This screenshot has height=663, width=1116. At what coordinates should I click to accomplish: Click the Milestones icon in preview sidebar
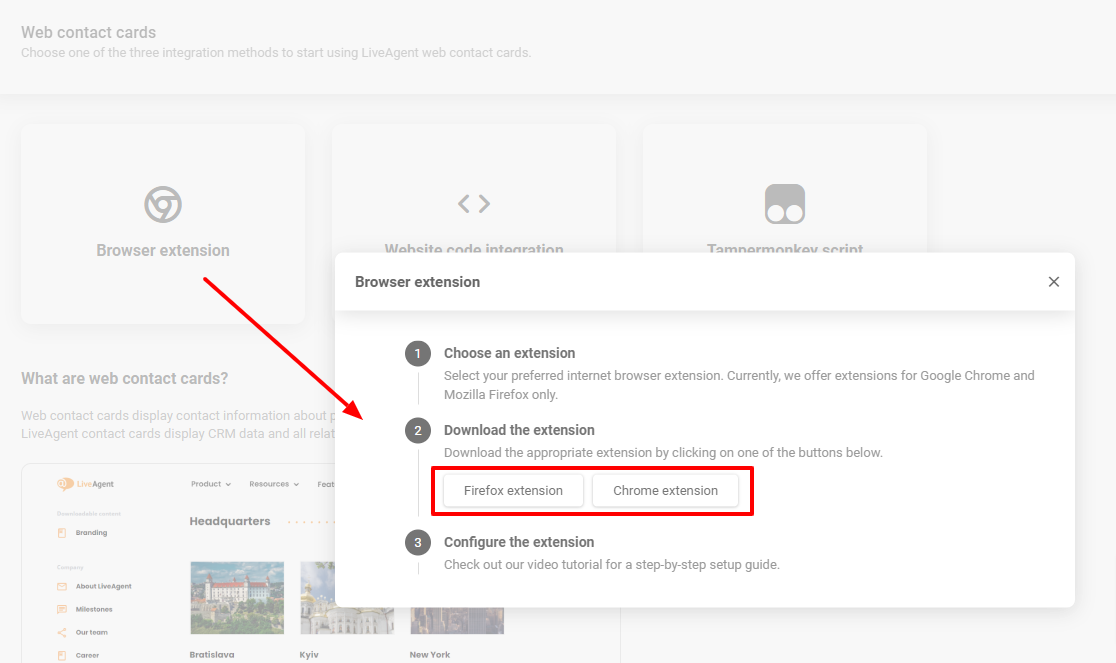point(62,609)
